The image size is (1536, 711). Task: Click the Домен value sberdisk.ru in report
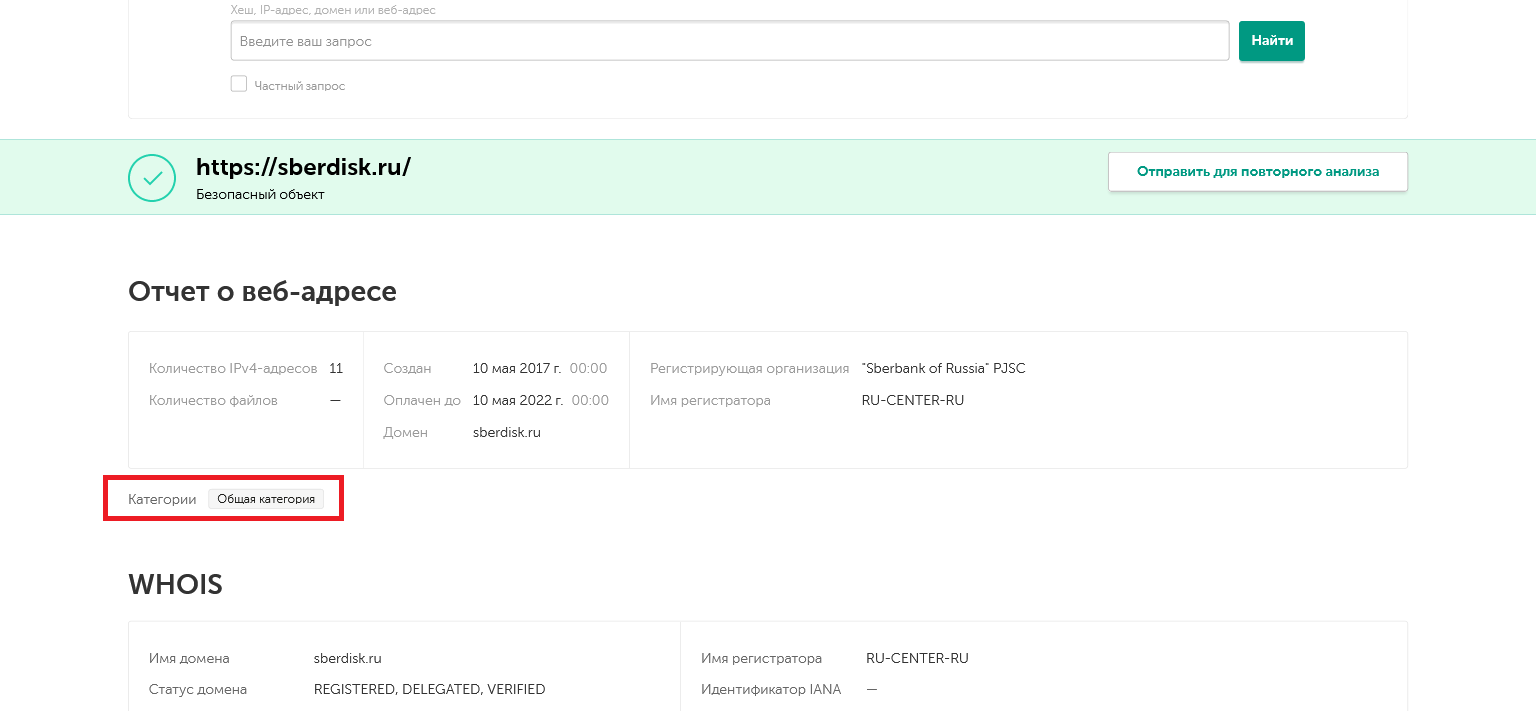pyautogui.click(x=507, y=433)
